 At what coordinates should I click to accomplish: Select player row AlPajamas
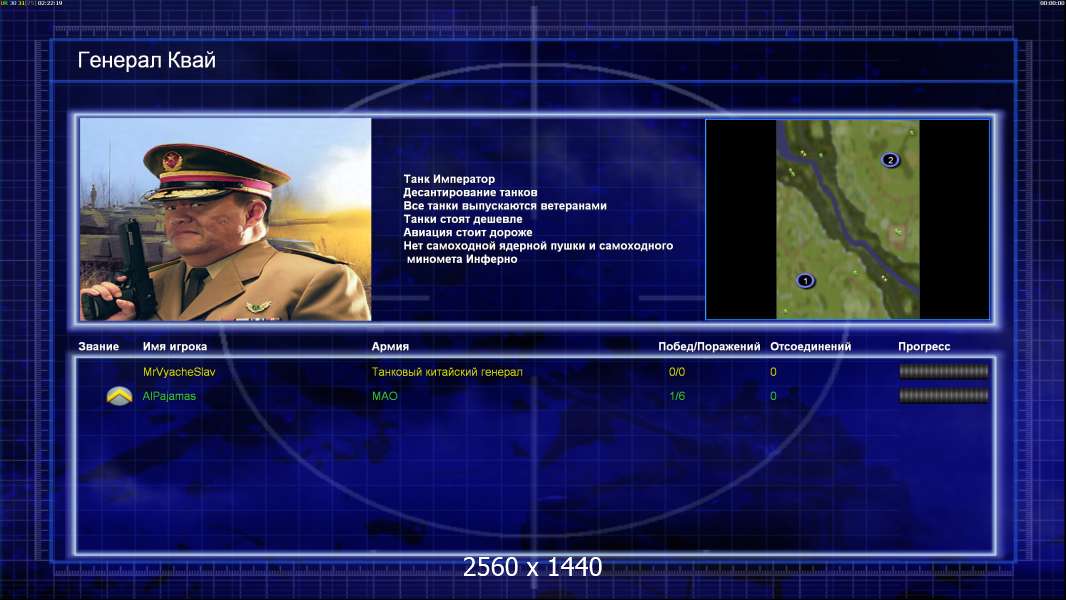[x=534, y=396]
